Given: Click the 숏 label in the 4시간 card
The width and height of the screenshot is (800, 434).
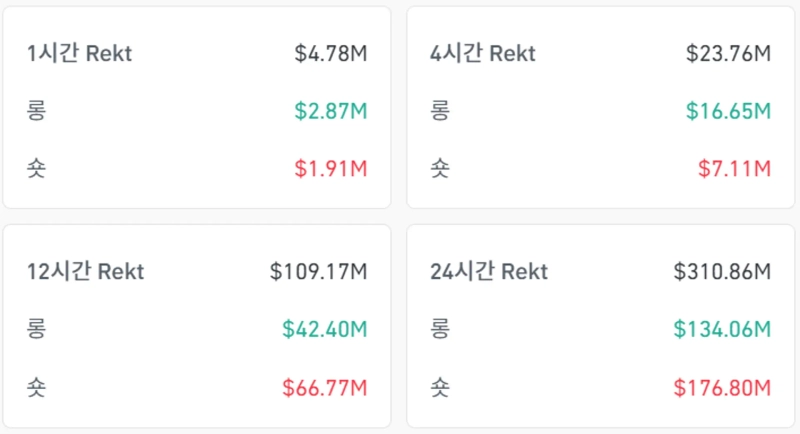Looking at the screenshot, I should (440, 168).
